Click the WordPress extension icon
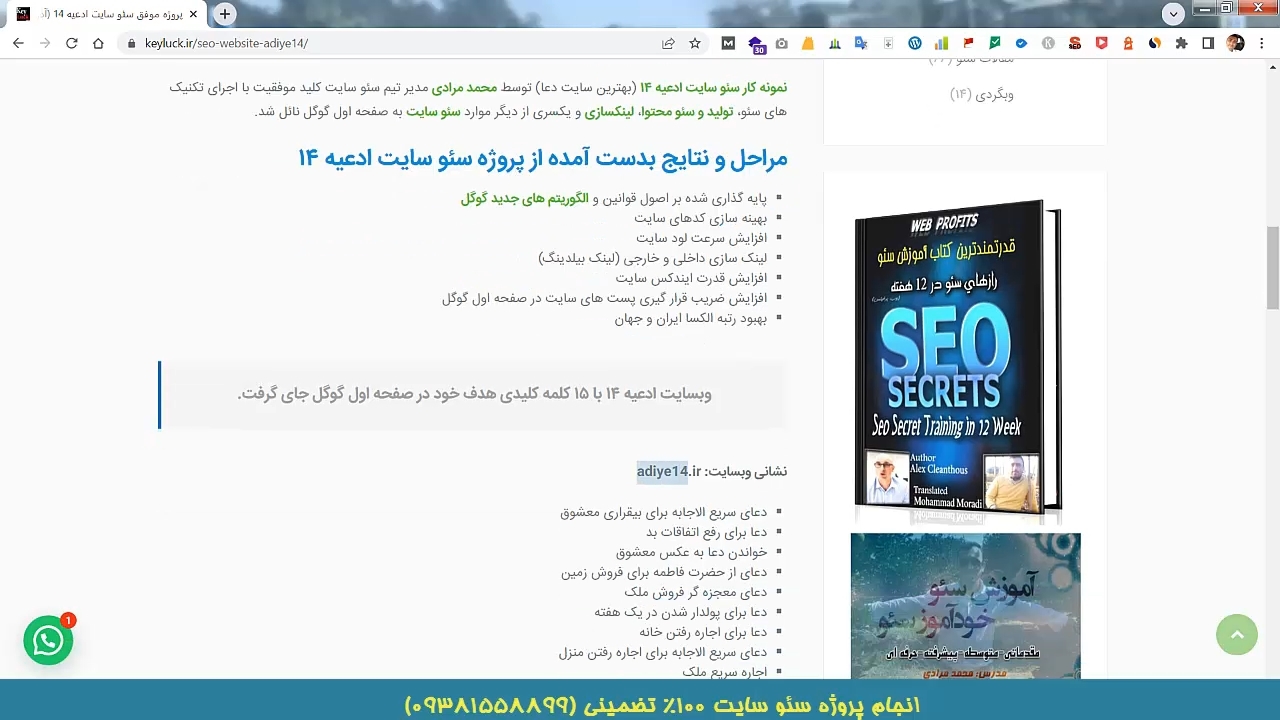This screenshot has width=1280, height=720. coord(914,43)
